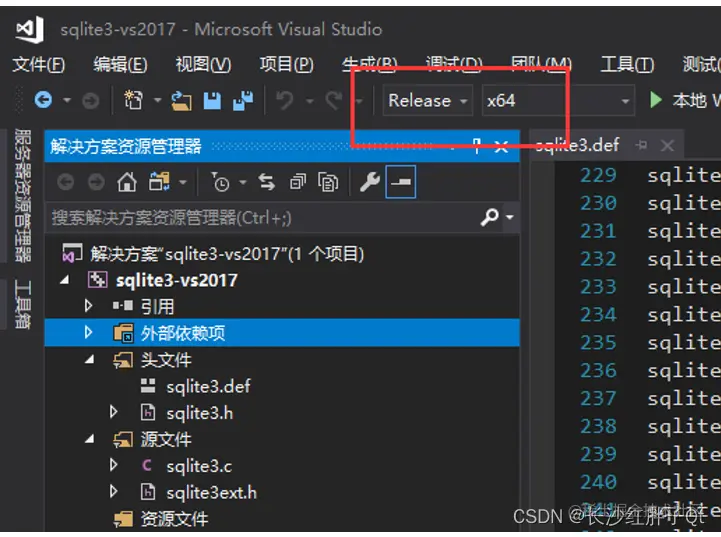The image size is (721, 537).
Task: Save the current file with floppy icon
Action: pos(212,101)
